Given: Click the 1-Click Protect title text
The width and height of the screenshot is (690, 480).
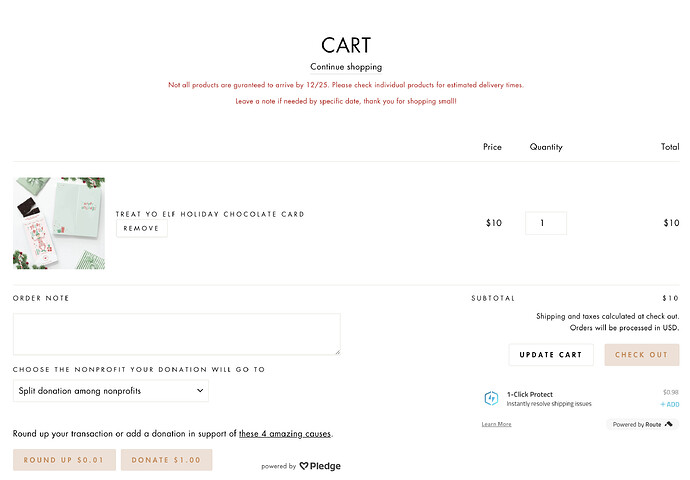Looking at the screenshot, I should pos(530,394).
